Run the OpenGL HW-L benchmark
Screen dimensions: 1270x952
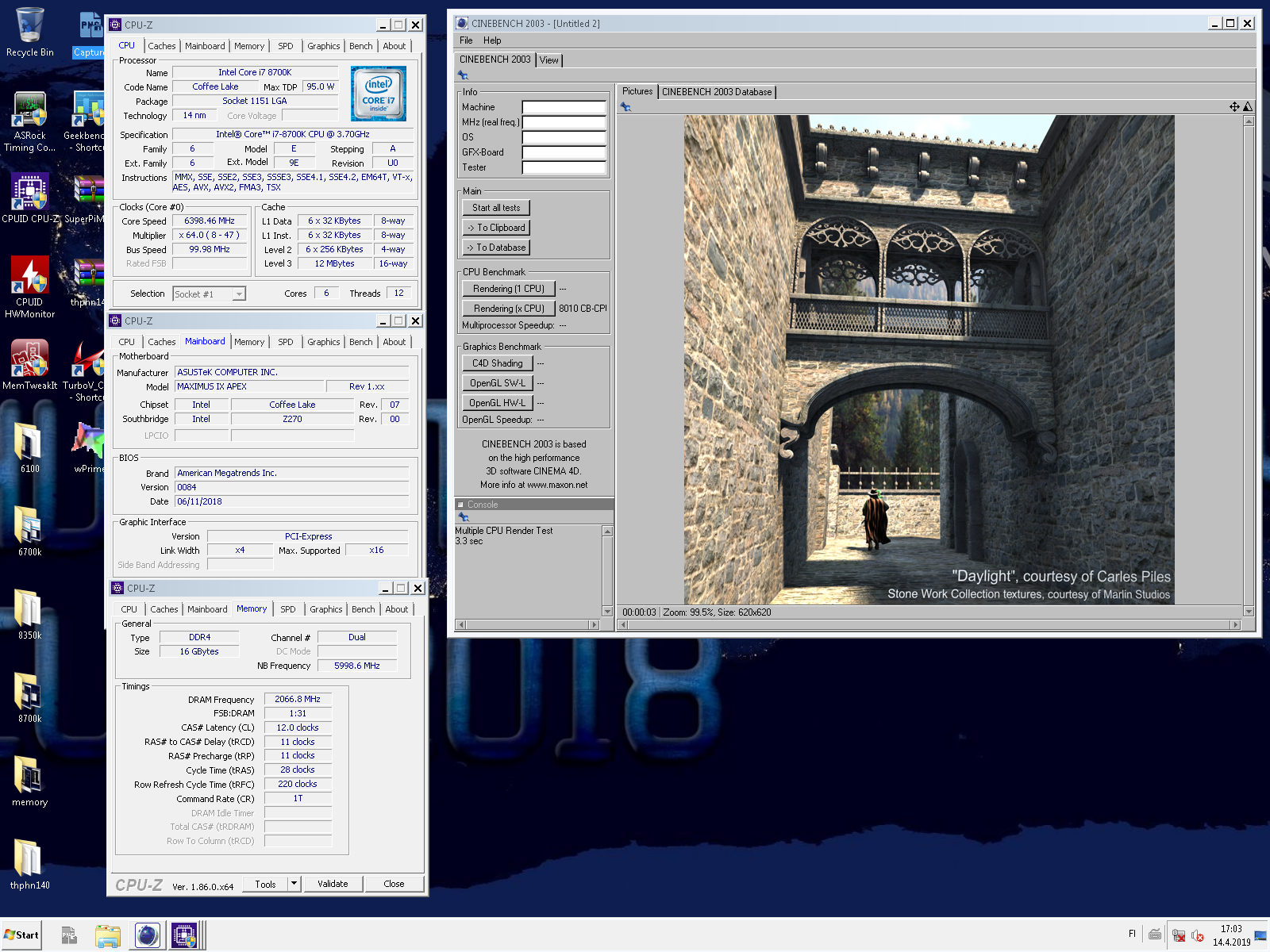point(498,403)
